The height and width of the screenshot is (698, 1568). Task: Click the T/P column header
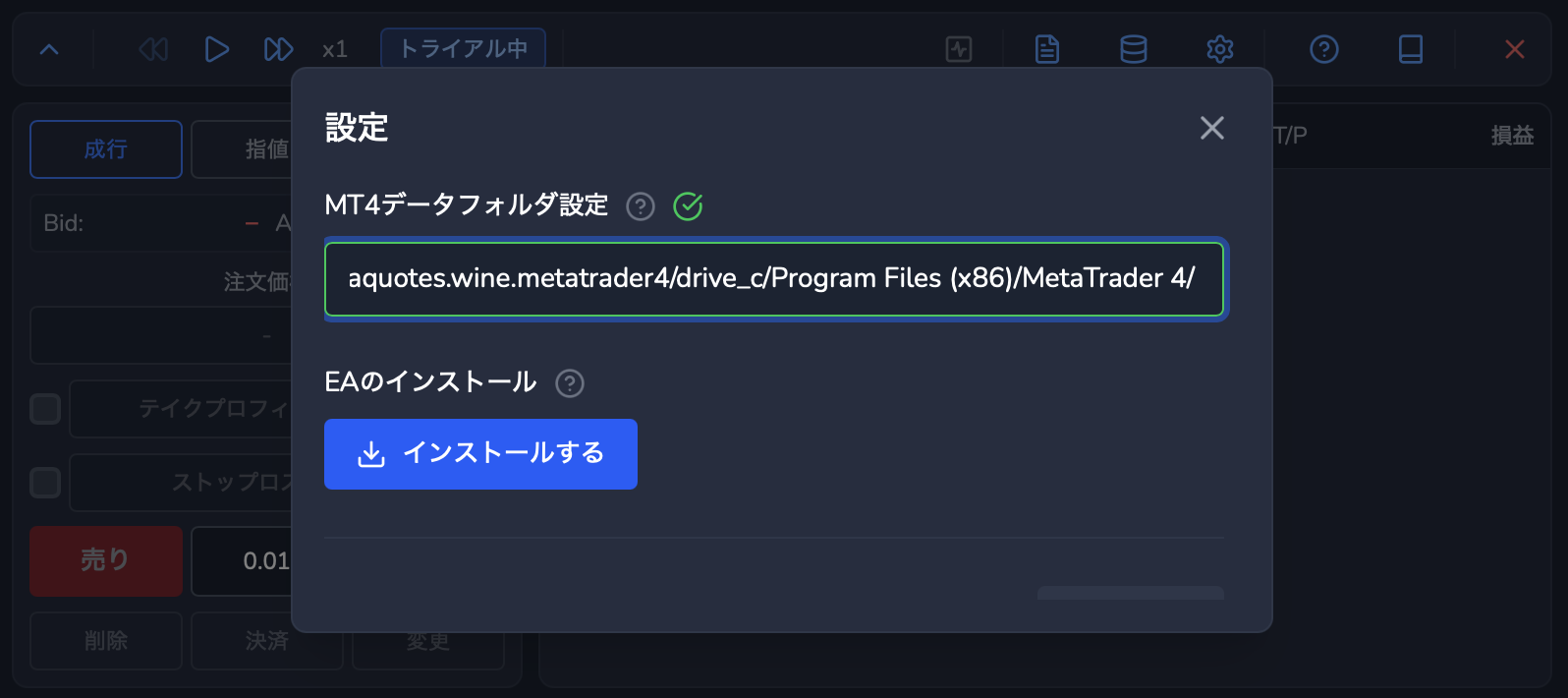pos(1290,136)
